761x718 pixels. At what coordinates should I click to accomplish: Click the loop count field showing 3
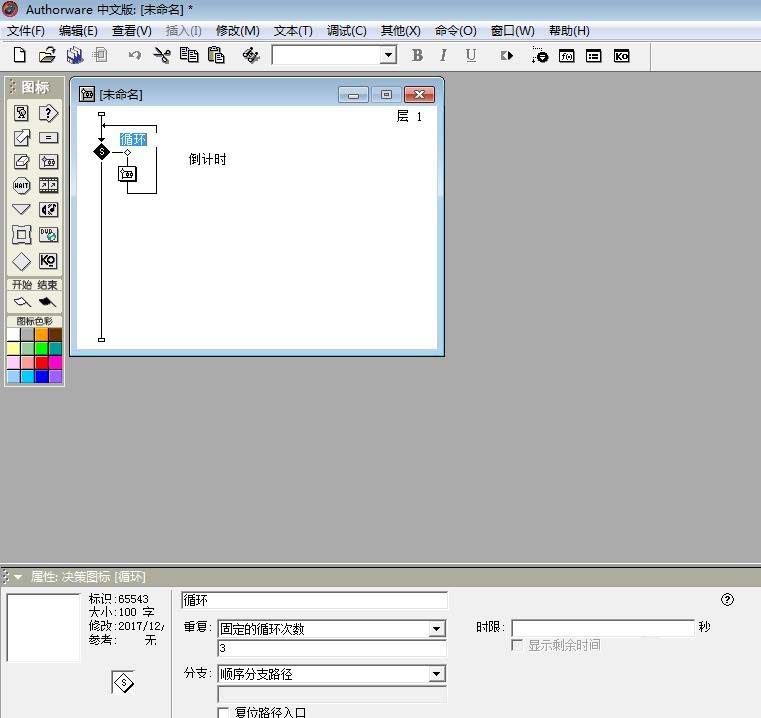(x=332, y=648)
